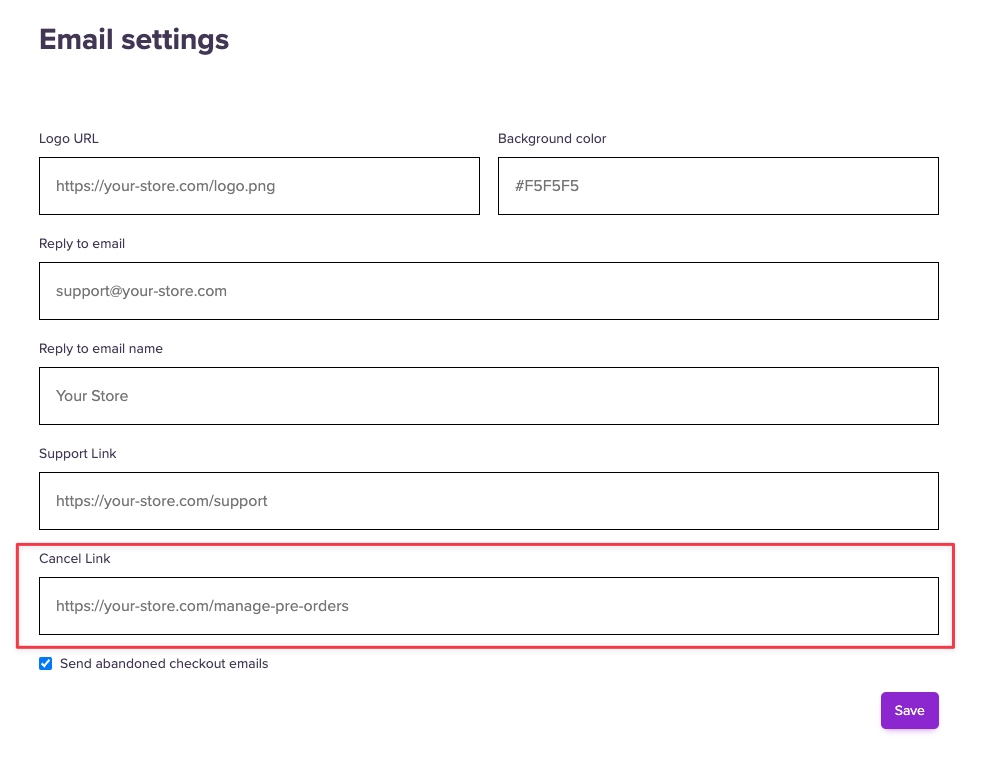
Task: Uncheck the abandoned checkout emails checkbox
Action: (x=46, y=663)
